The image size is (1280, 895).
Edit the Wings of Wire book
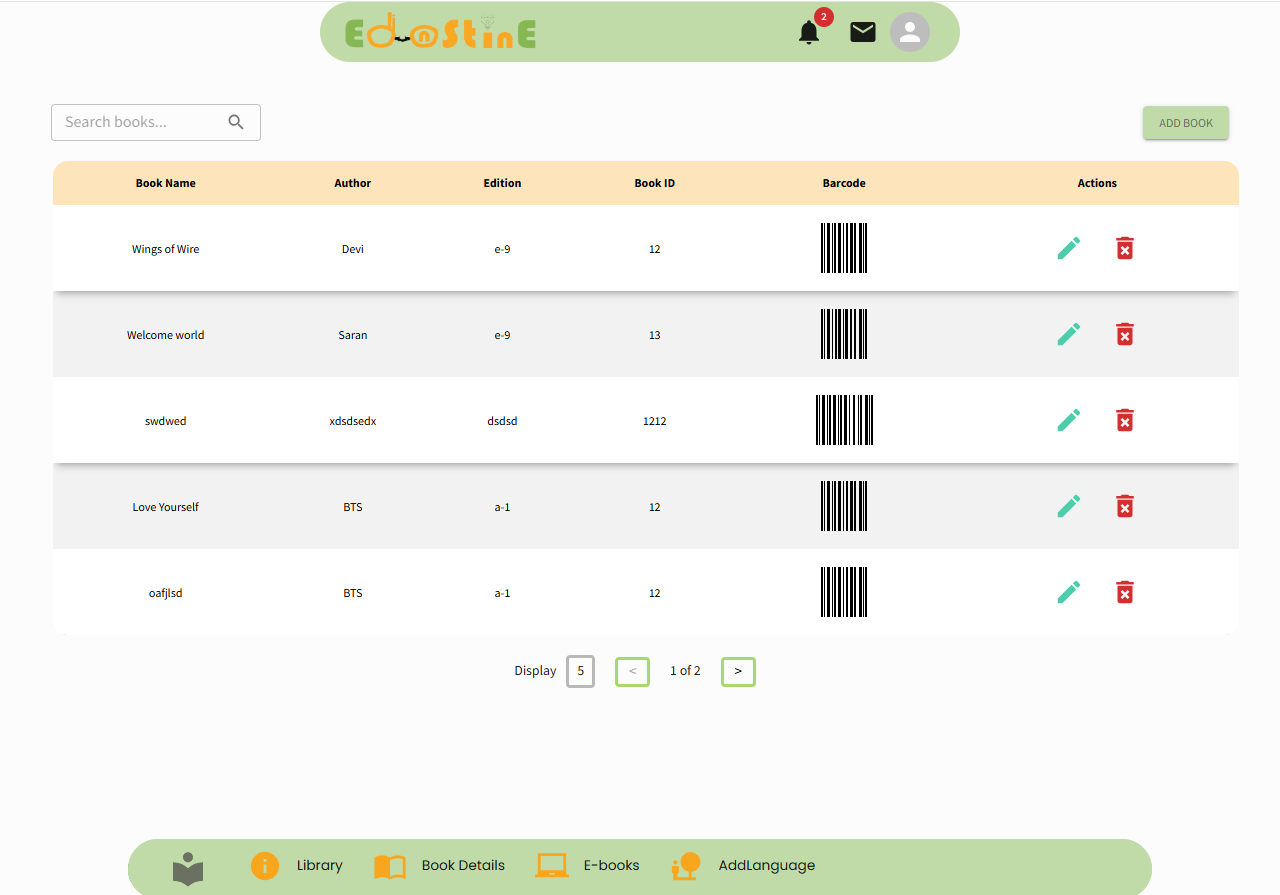pos(1068,248)
